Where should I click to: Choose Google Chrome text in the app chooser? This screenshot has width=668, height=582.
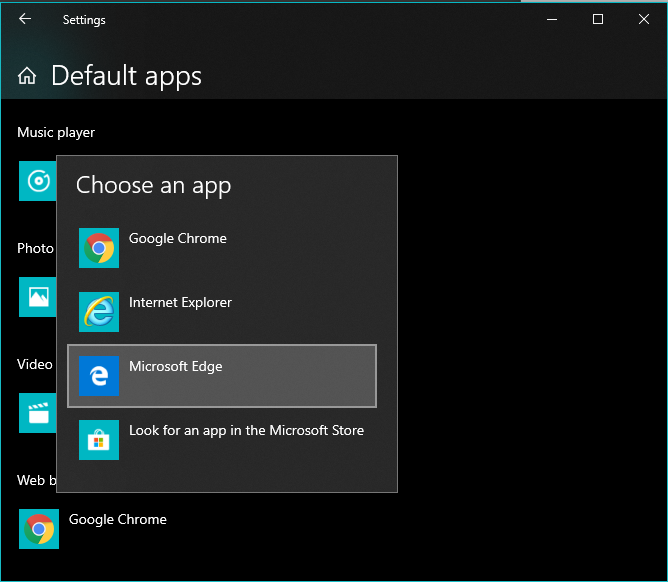(x=178, y=239)
